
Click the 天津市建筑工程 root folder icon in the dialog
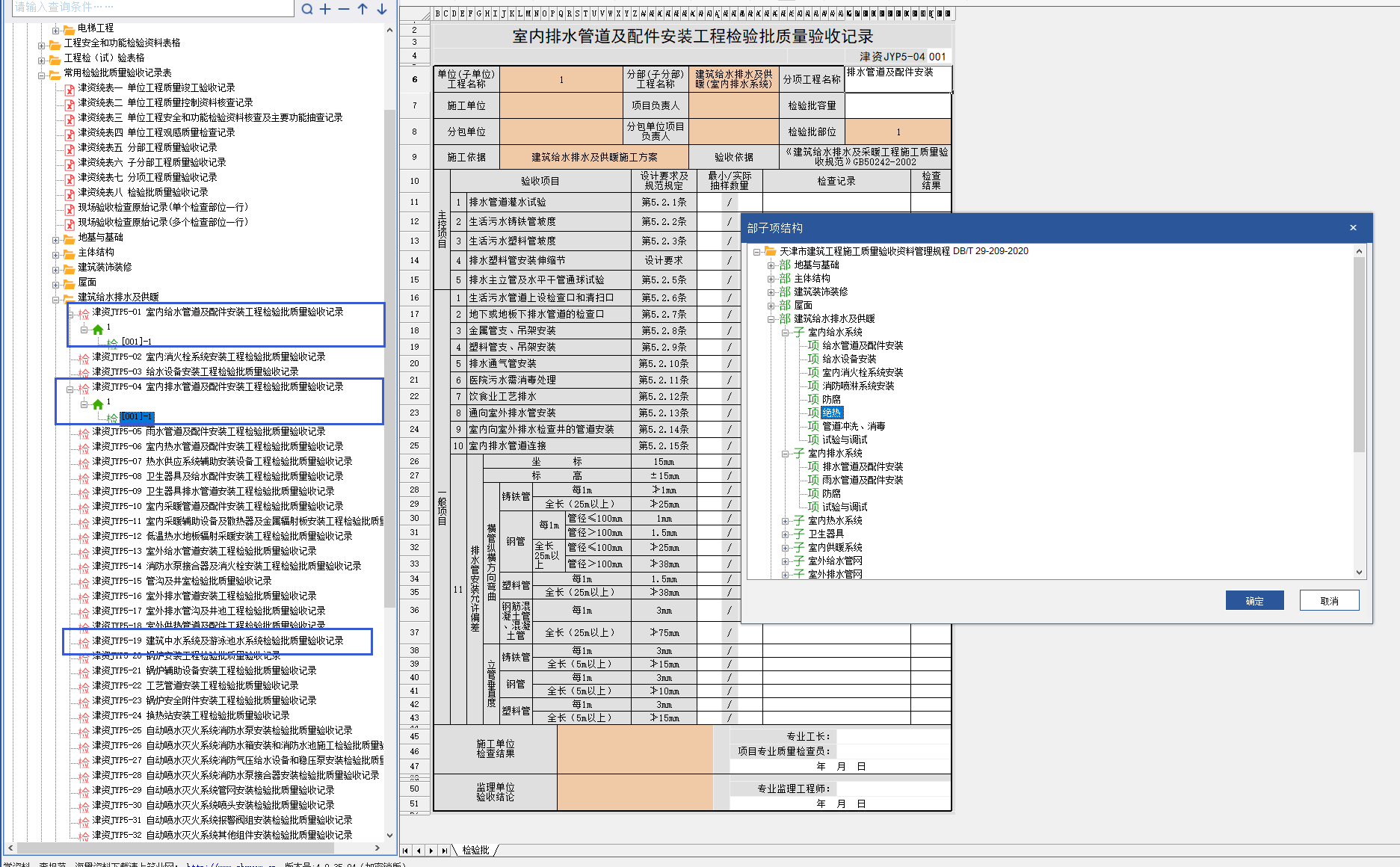pyautogui.click(x=770, y=251)
